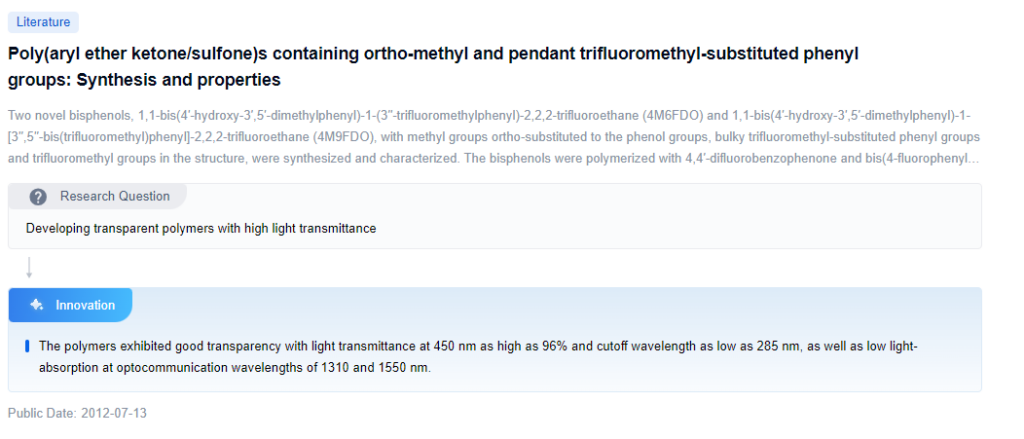Image resolution: width=1024 pixels, height=439 pixels.
Task: Select the blue Innovation tab label
Action: tap(85, 305)
